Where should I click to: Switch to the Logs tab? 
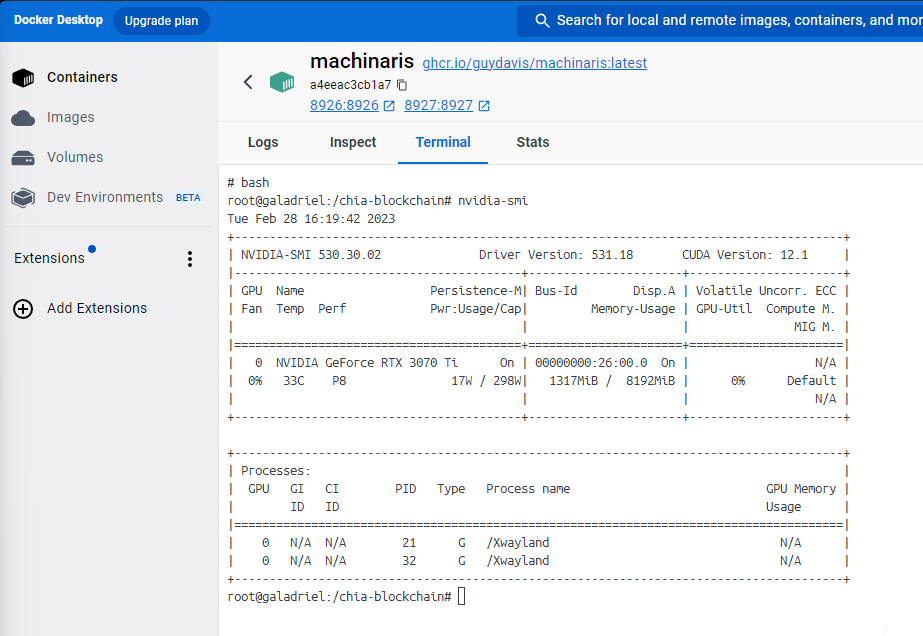[x=263, y=143]
